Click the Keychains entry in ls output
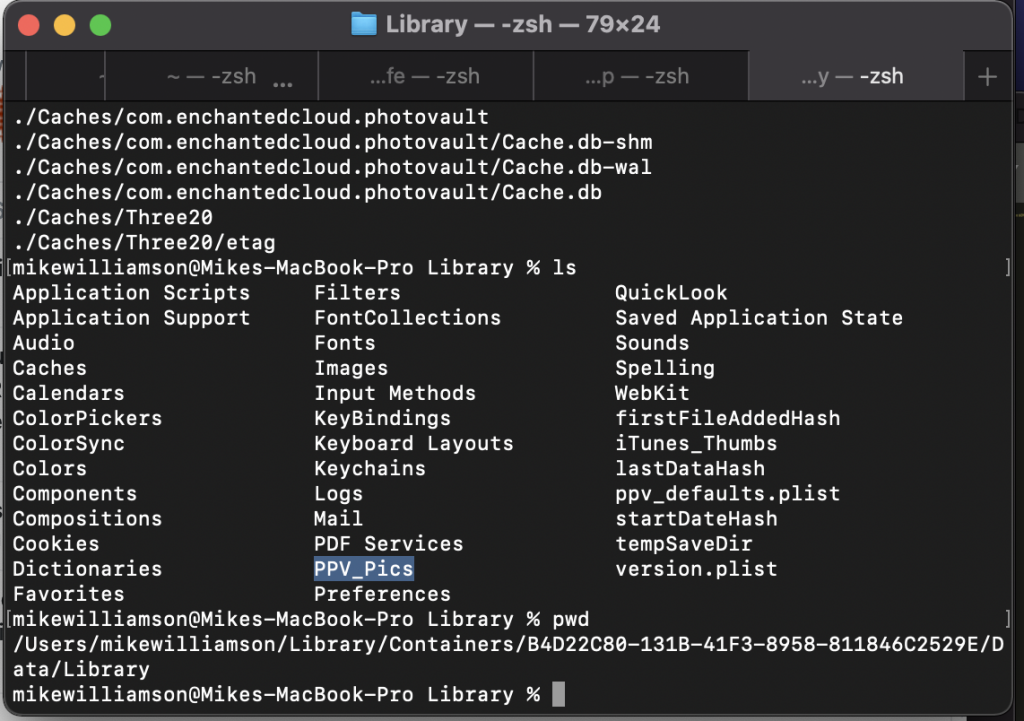The height and width of the screenshot is (721, 1024). click(x=370, y=469)
